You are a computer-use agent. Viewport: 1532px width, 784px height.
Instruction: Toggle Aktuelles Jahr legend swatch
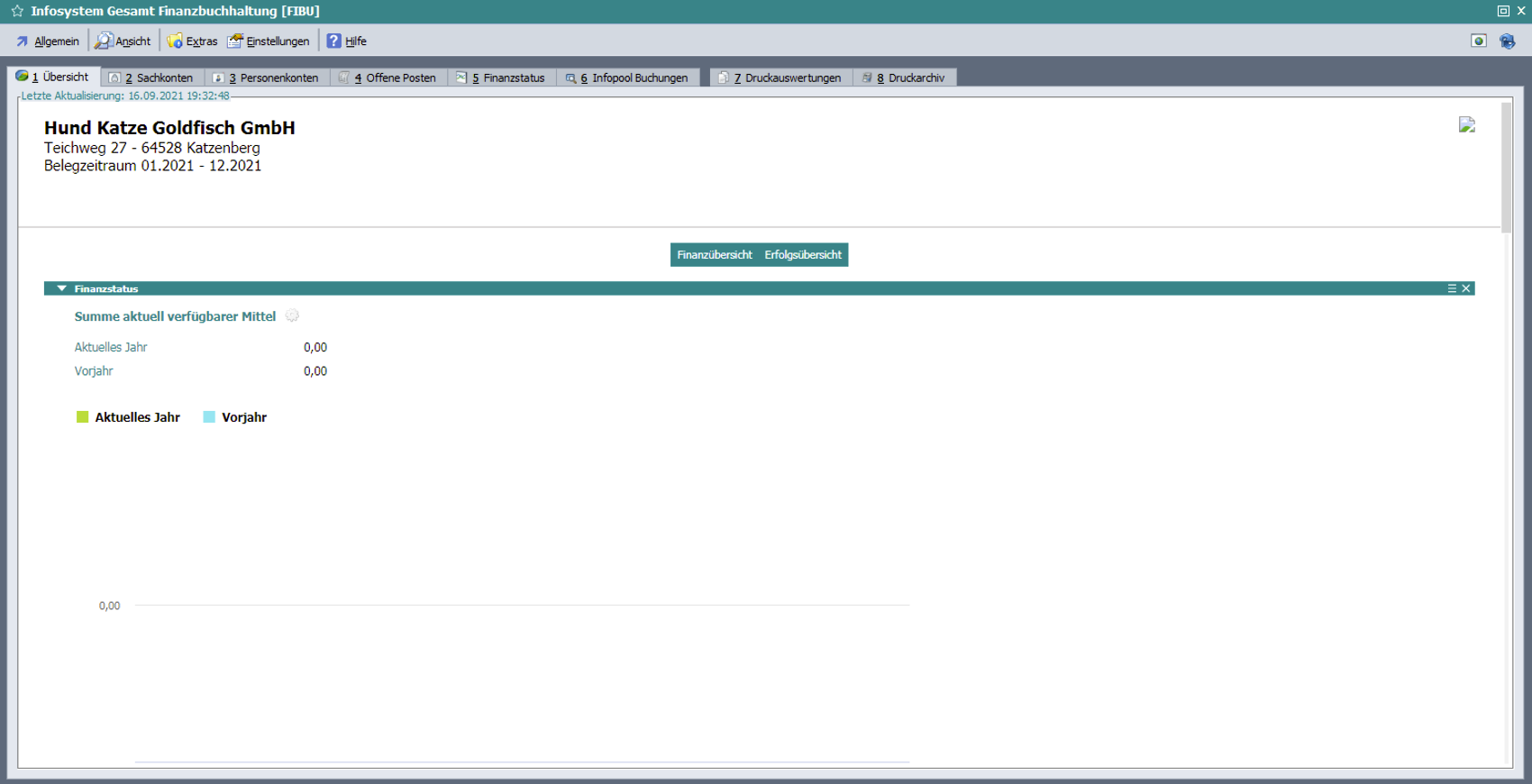coord(83,417)
